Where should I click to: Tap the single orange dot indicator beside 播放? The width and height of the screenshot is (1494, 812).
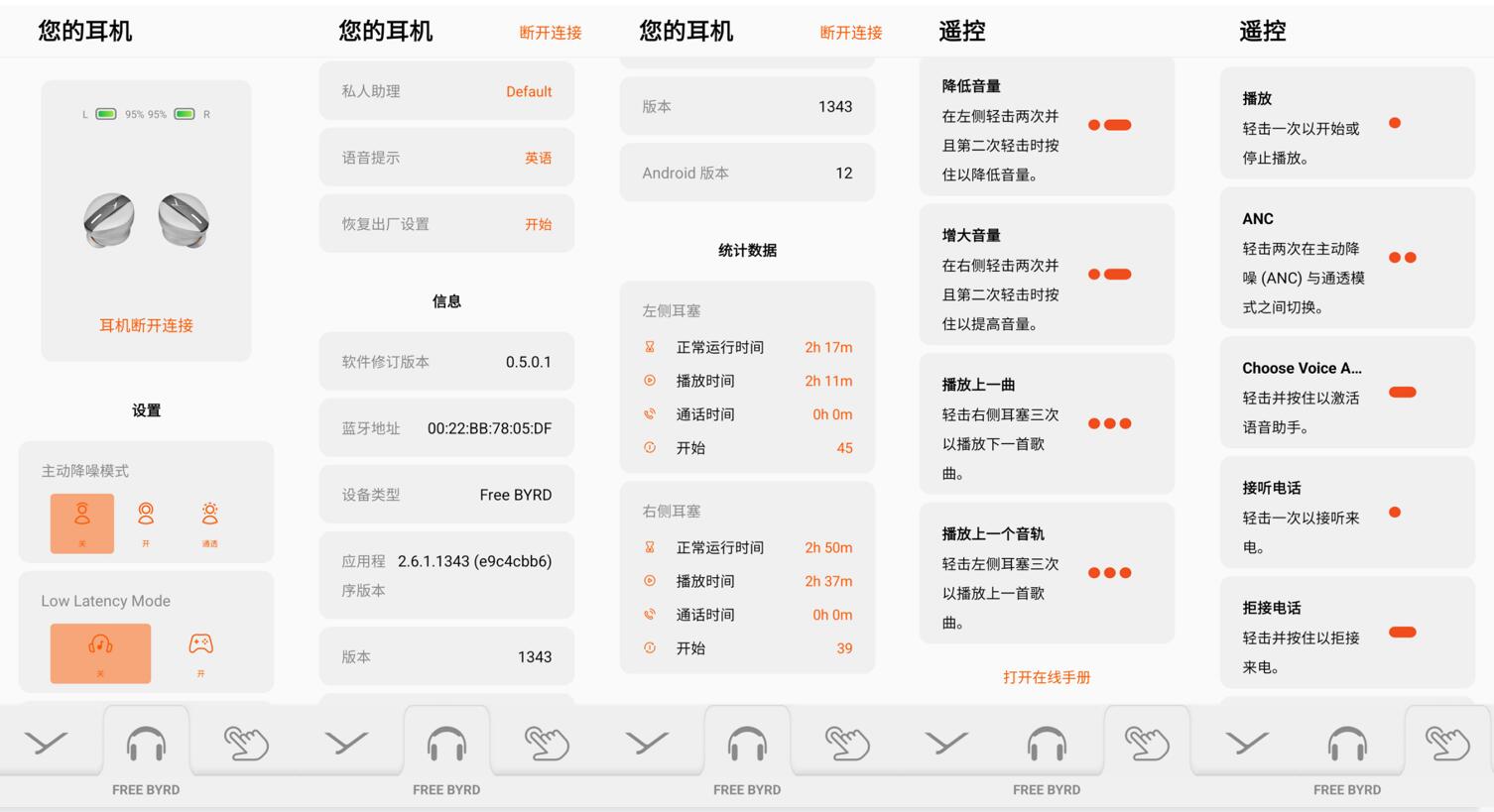tap(1396, 123)
